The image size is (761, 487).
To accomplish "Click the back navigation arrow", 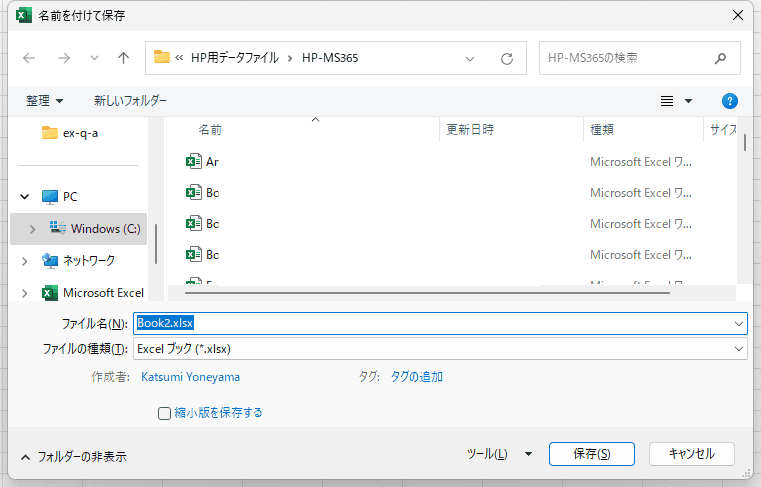I will pos(29,58).
